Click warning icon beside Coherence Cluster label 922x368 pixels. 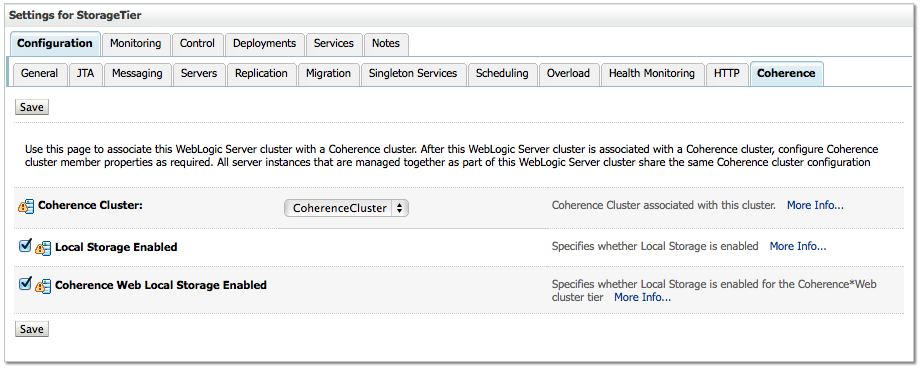(26, 206)
